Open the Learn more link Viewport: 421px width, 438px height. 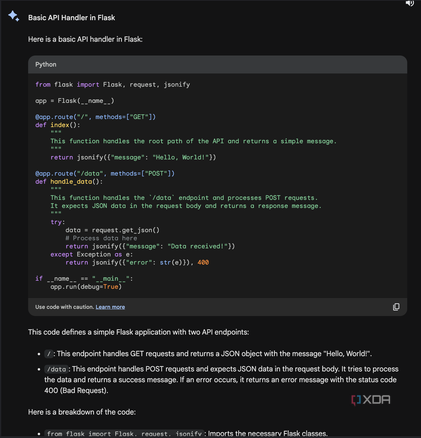pos(110,307)
